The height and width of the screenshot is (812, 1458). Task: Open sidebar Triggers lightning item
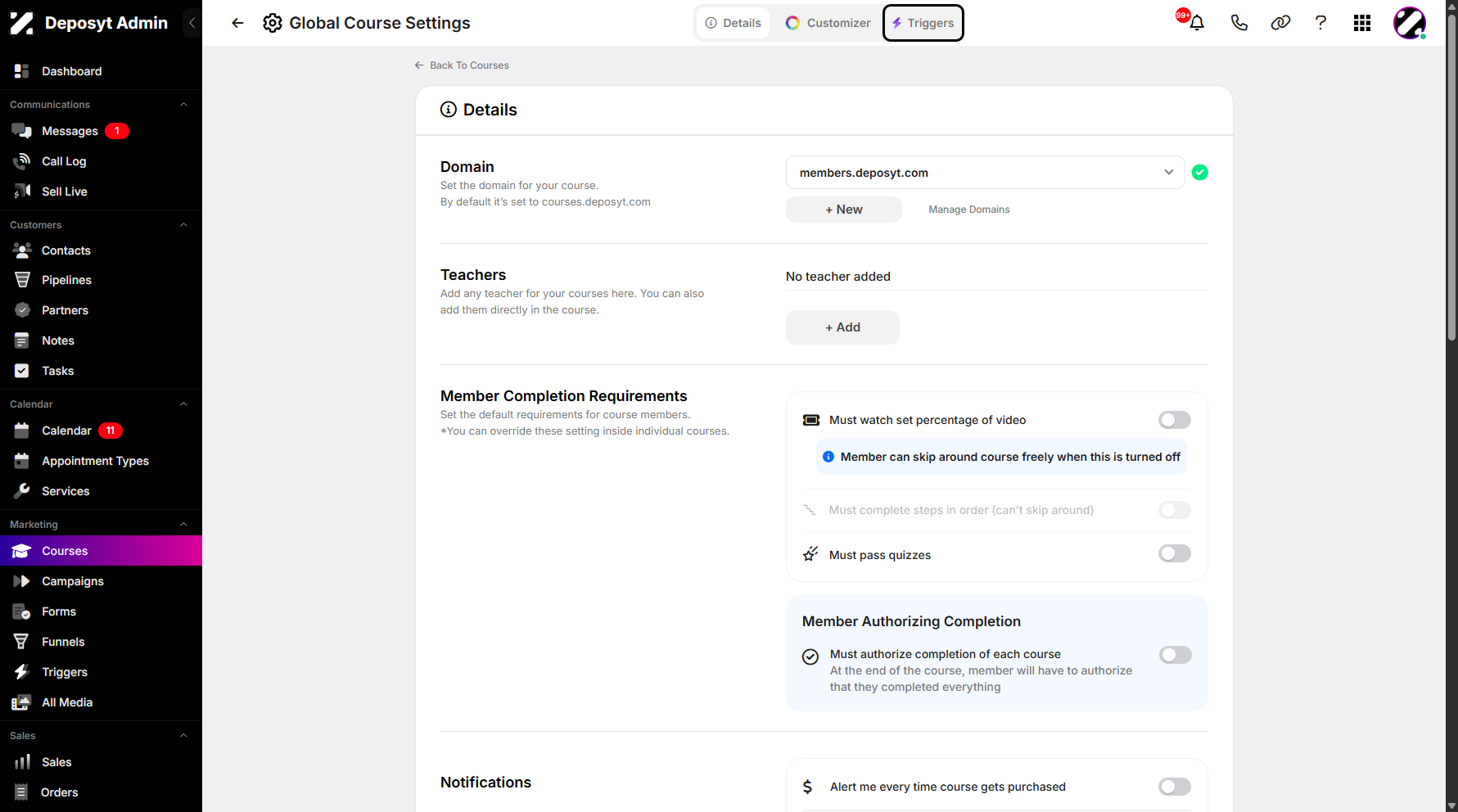(x=101, y=672)
